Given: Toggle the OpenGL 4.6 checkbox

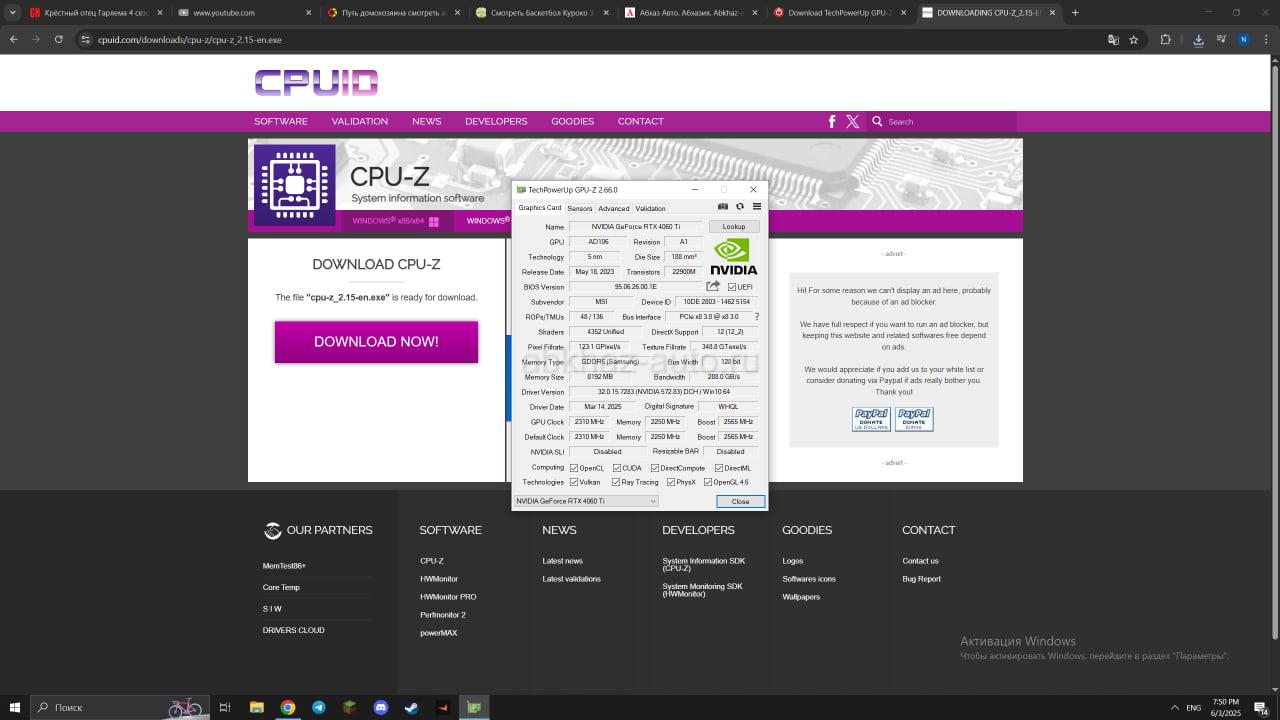Looking at the screenshot, I should pos(708,482).
